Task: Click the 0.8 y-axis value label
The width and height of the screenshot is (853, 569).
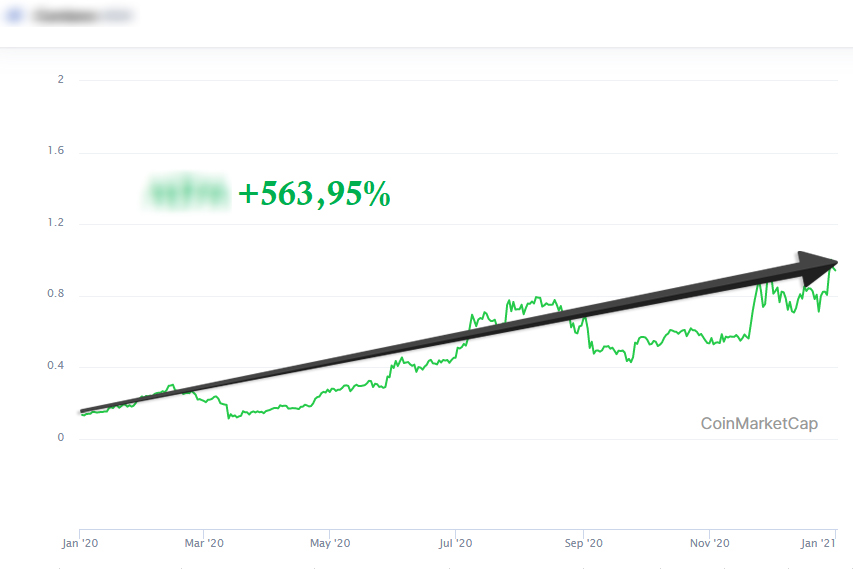Action: [x=56, y=295]
